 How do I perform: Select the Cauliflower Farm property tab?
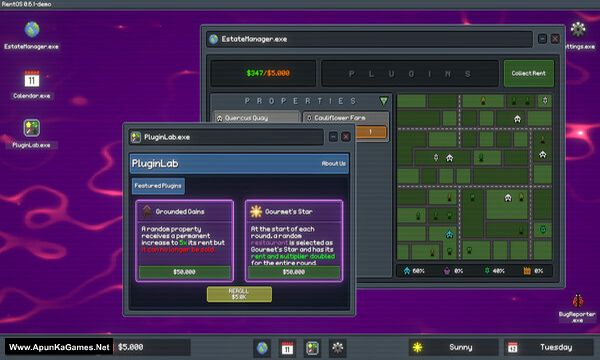point(346,117)
